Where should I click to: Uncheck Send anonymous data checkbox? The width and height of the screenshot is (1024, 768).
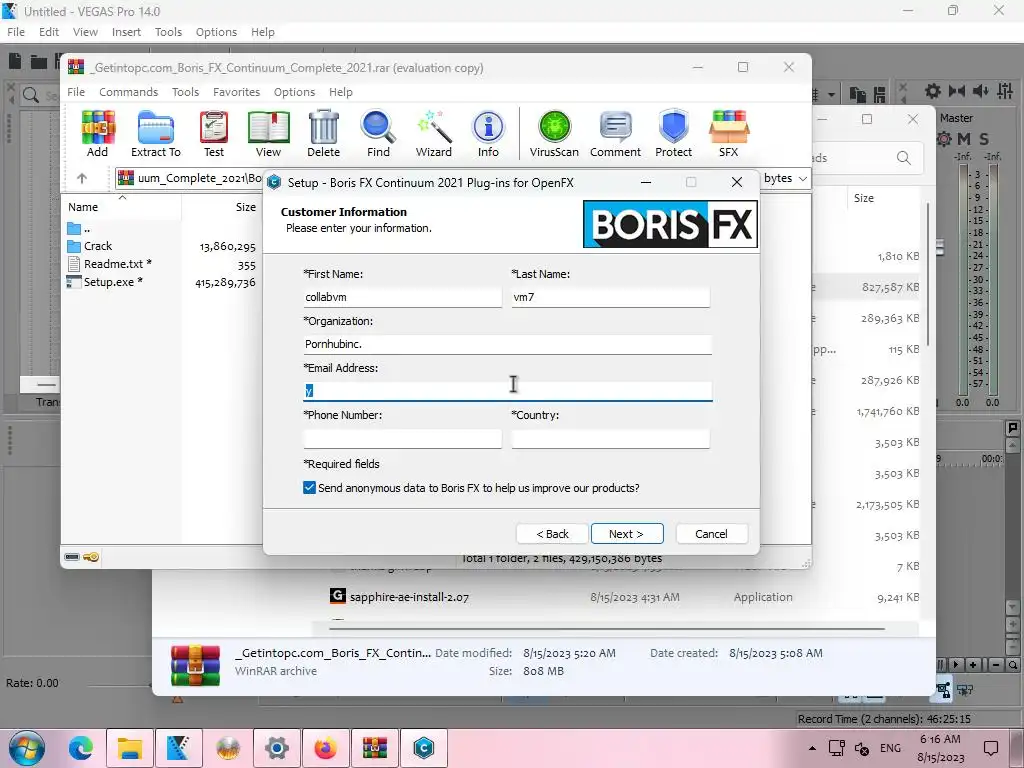tap(310, 488)
